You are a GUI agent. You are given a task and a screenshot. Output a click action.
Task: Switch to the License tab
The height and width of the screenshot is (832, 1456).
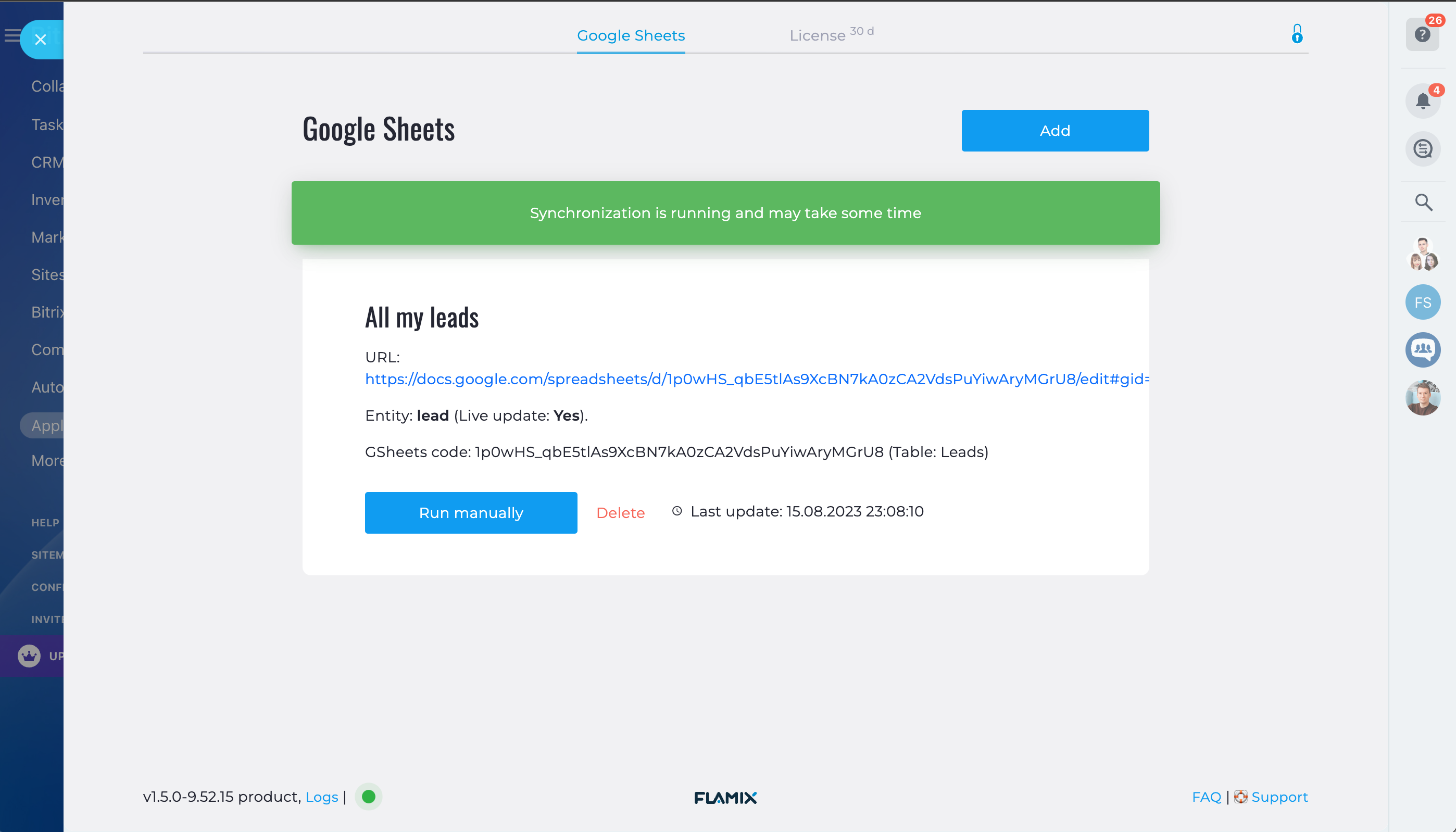[817, 35]
